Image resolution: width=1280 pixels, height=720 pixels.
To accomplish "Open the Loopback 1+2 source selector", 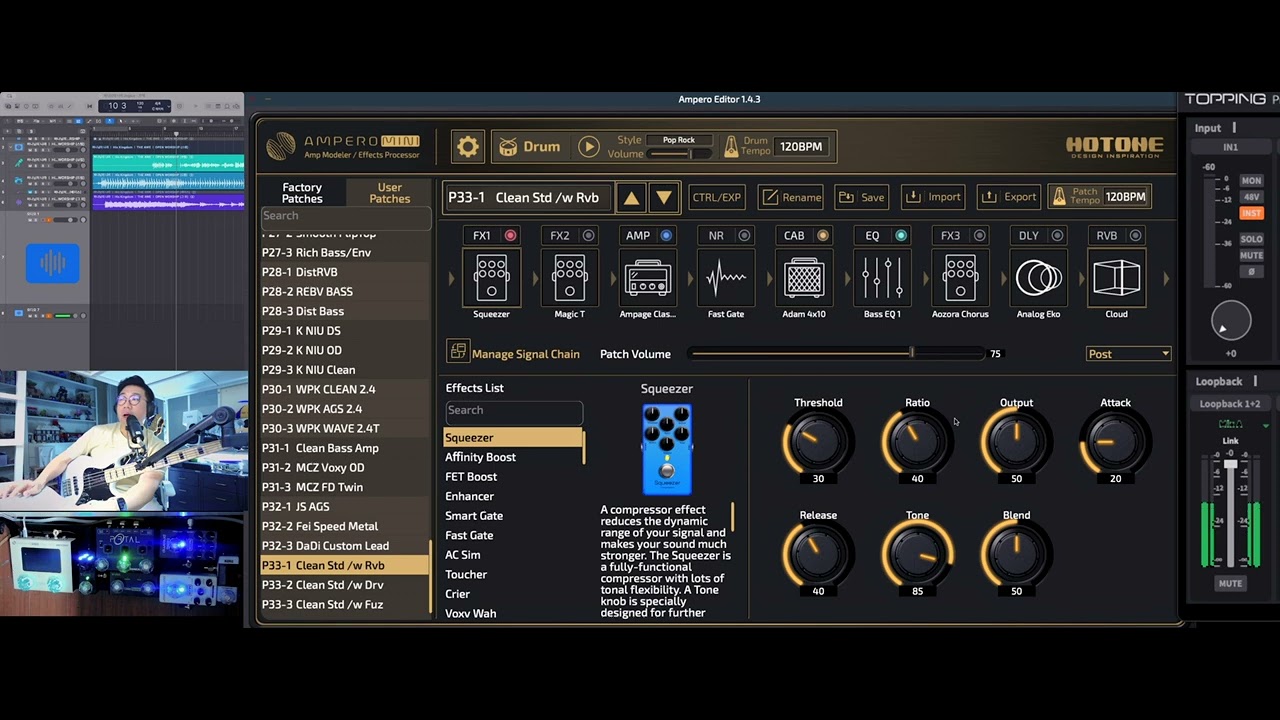I will [1230, 404].
